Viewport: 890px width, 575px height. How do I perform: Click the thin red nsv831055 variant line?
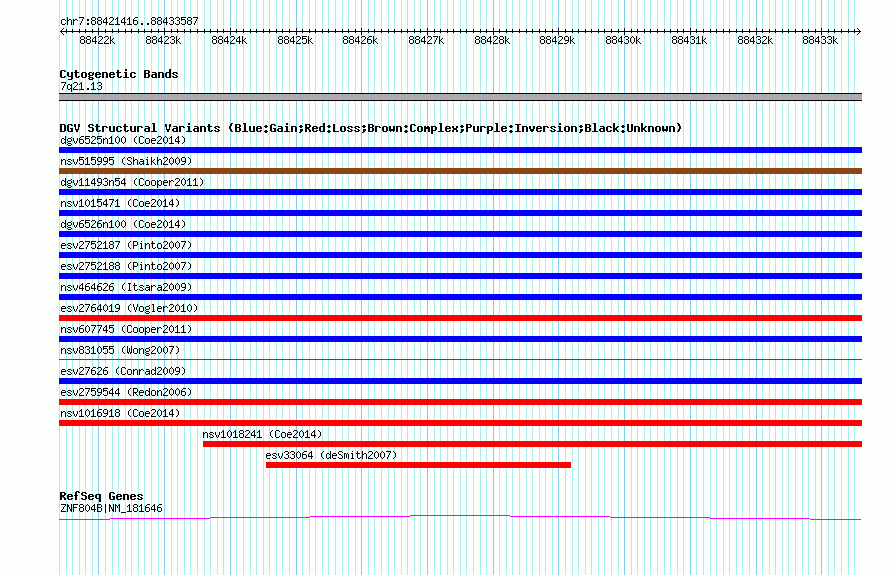click(x=460, y=359)
